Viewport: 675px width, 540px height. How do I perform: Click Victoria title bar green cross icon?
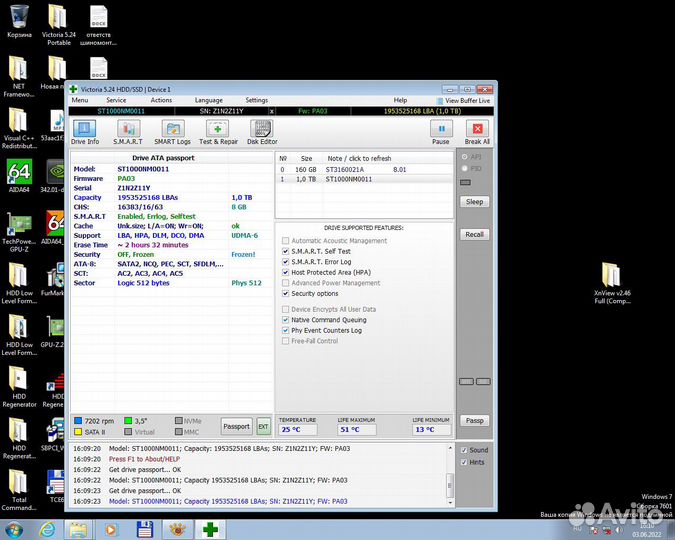(x=73, y=89)
